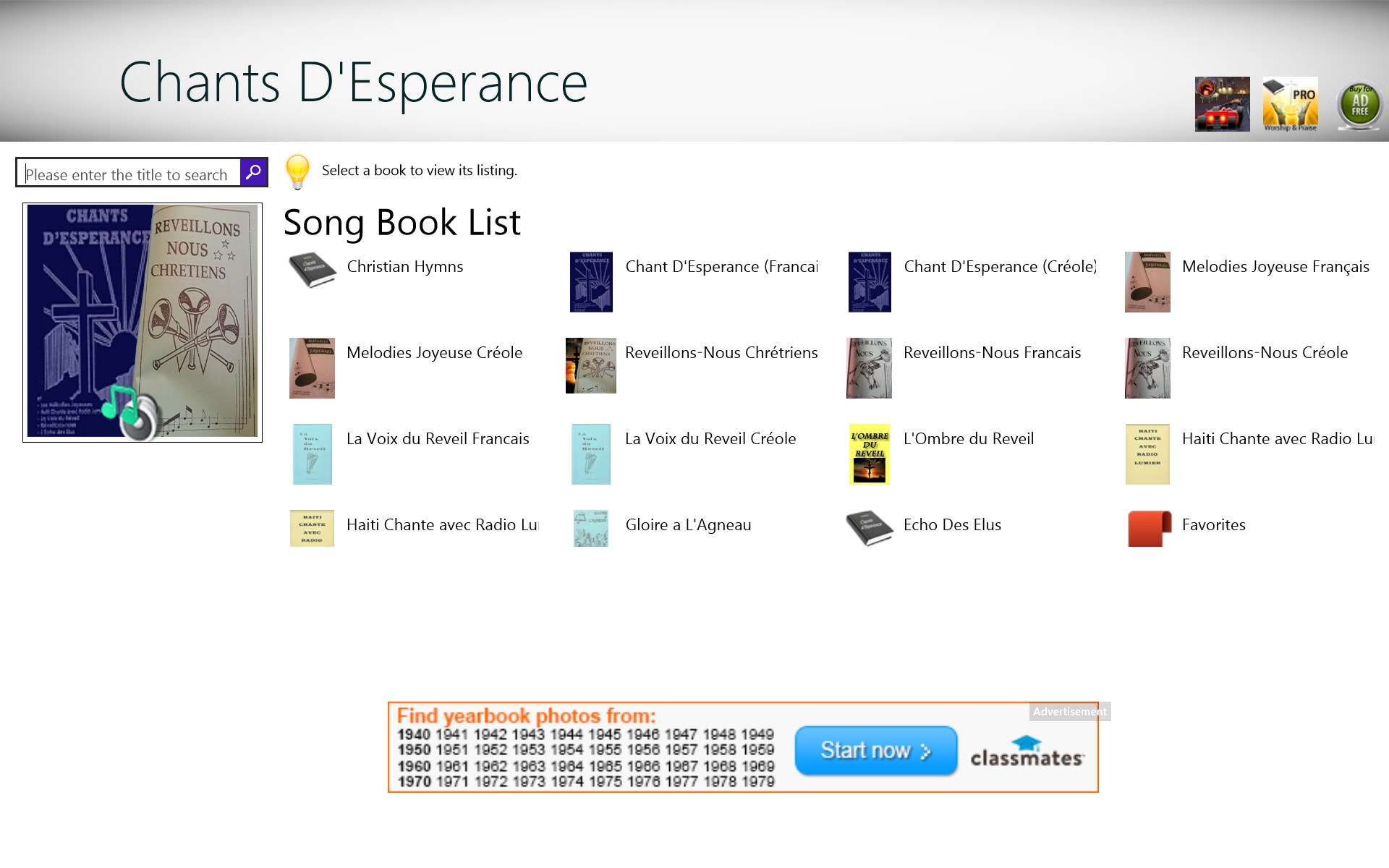
Task: Click the title search input field
Action: tap(127, 174)
